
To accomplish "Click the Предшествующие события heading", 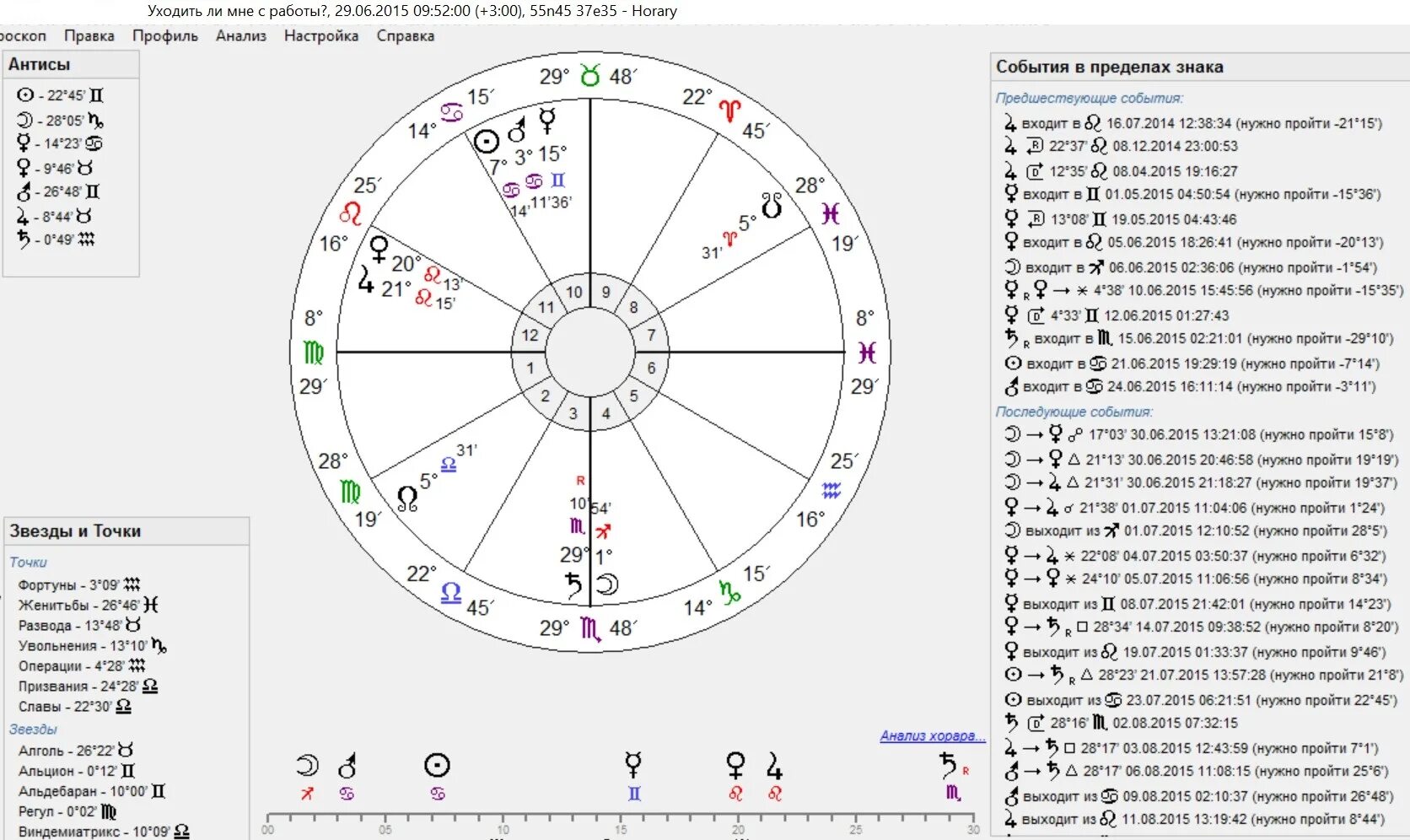I will pyautogui.click(x=1089, y=98).
